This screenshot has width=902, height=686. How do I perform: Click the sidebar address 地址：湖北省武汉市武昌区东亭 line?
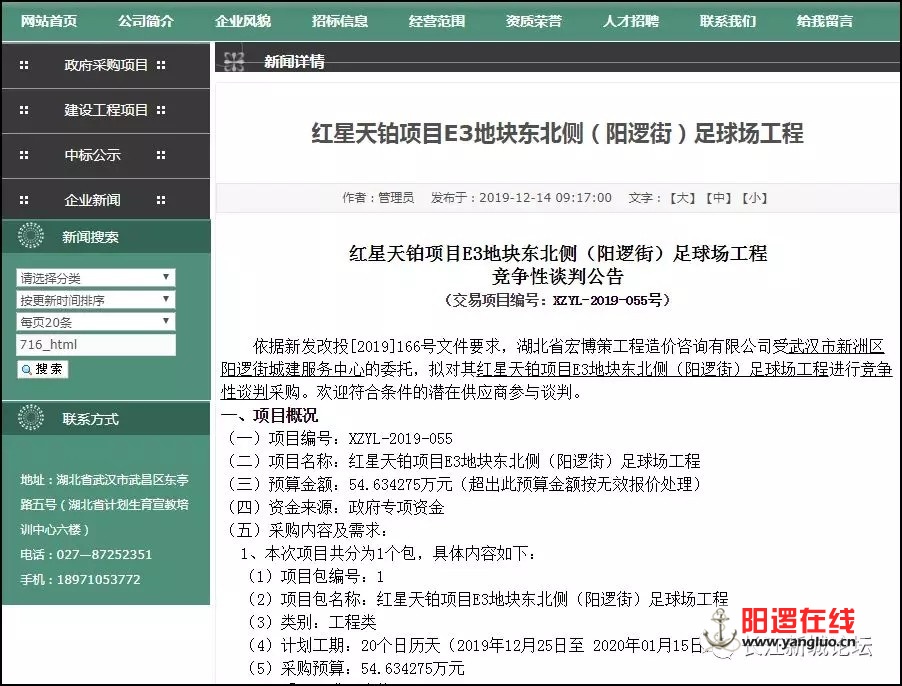[104, 480]
